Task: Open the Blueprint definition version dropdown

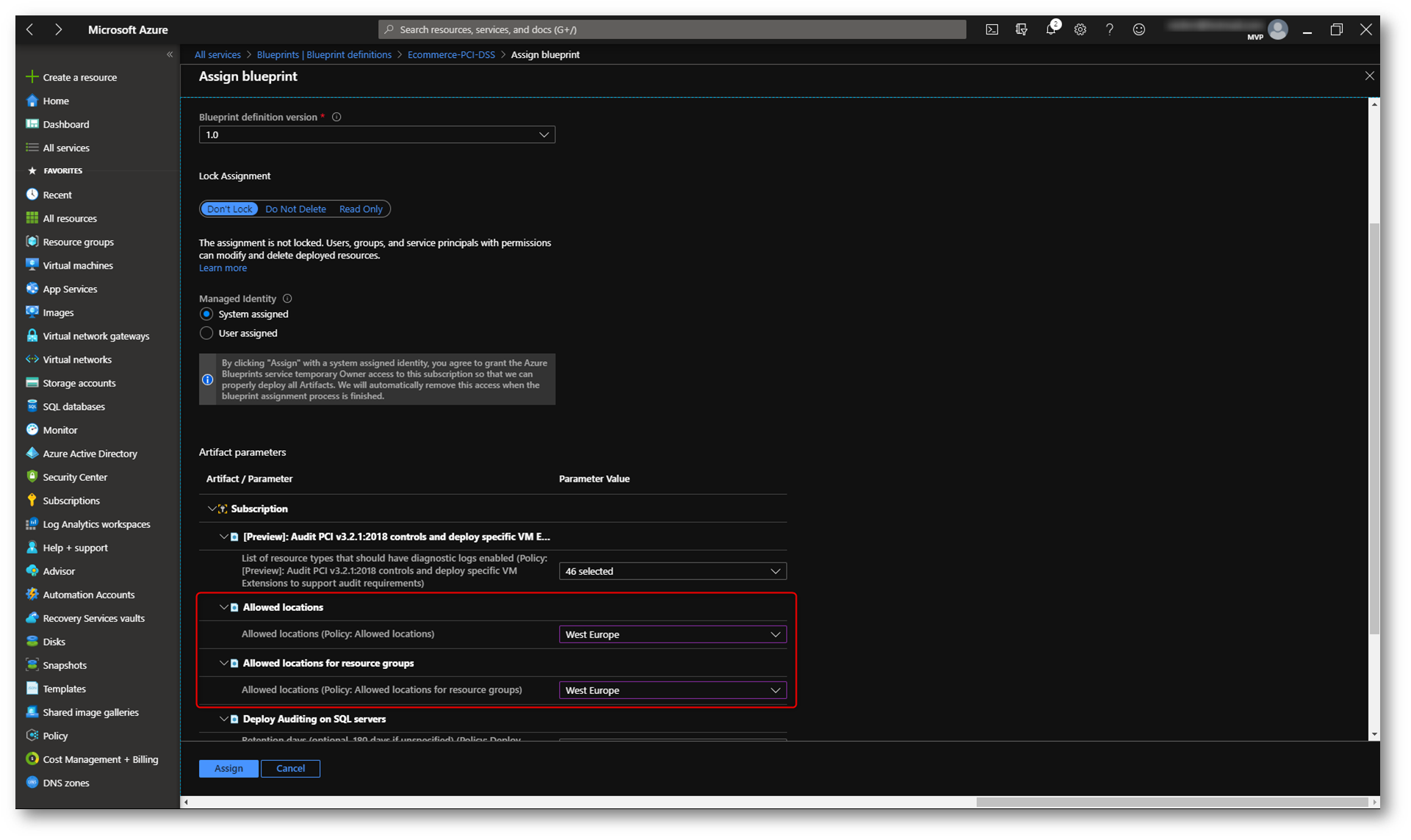Action: click(x=377, y=134)
